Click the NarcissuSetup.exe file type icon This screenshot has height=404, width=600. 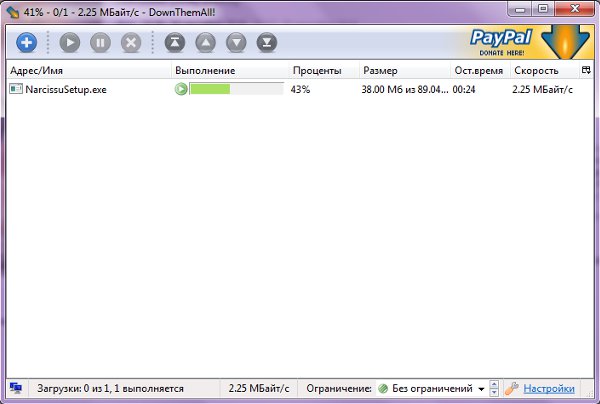(15, 89)
